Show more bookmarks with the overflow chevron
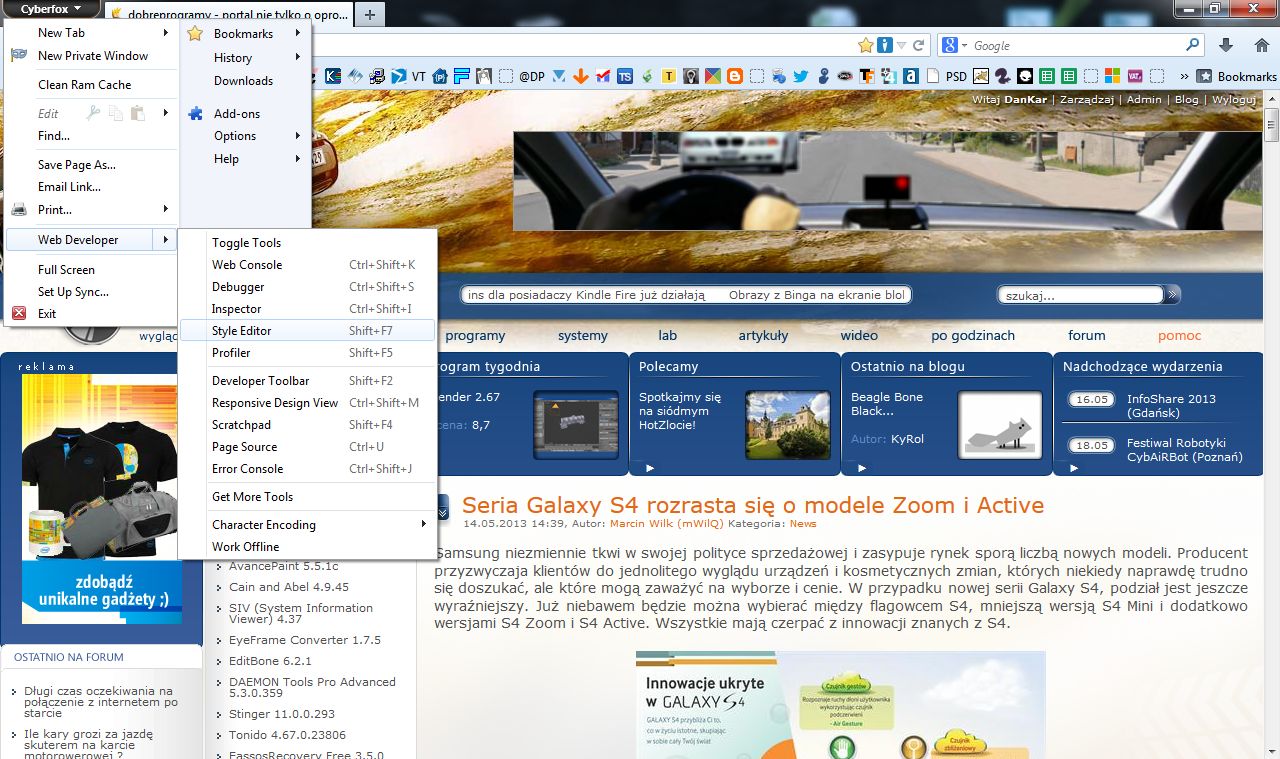1280x759 pixels. click(x=1184, y=76)
